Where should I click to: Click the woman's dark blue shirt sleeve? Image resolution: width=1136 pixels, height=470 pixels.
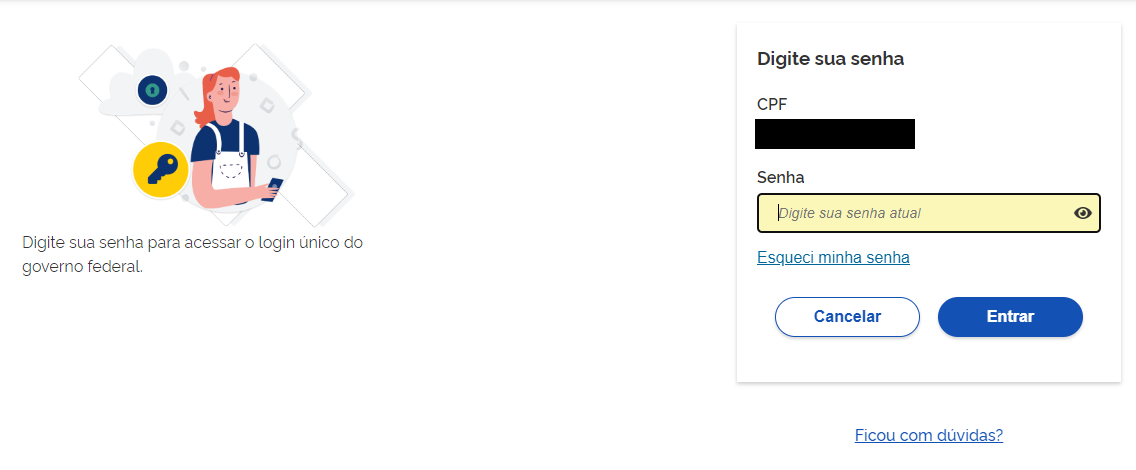point(248,141)
